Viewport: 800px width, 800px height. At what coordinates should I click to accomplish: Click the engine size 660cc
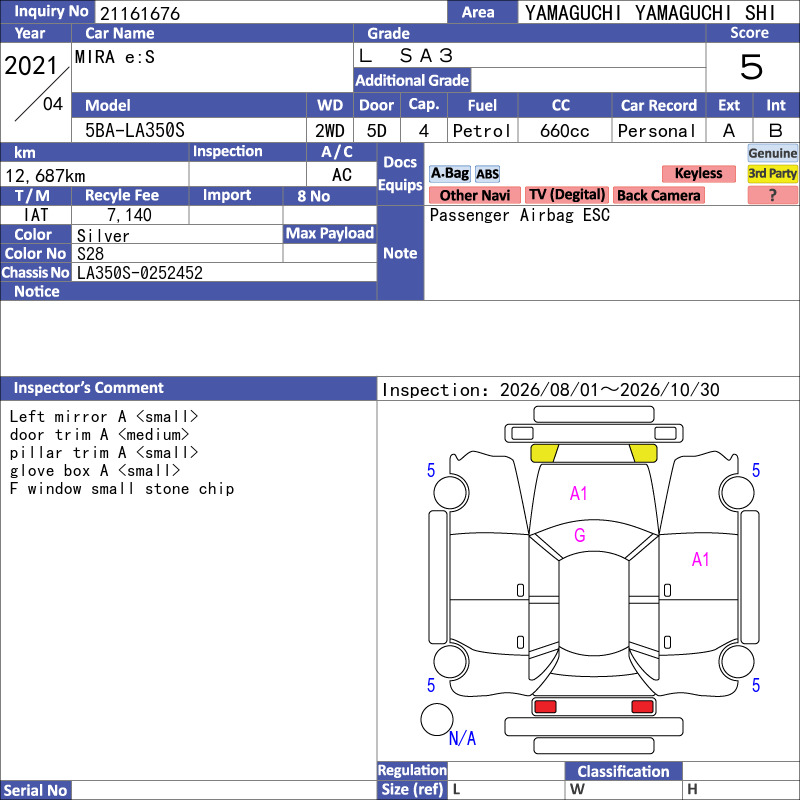[565, 131]
